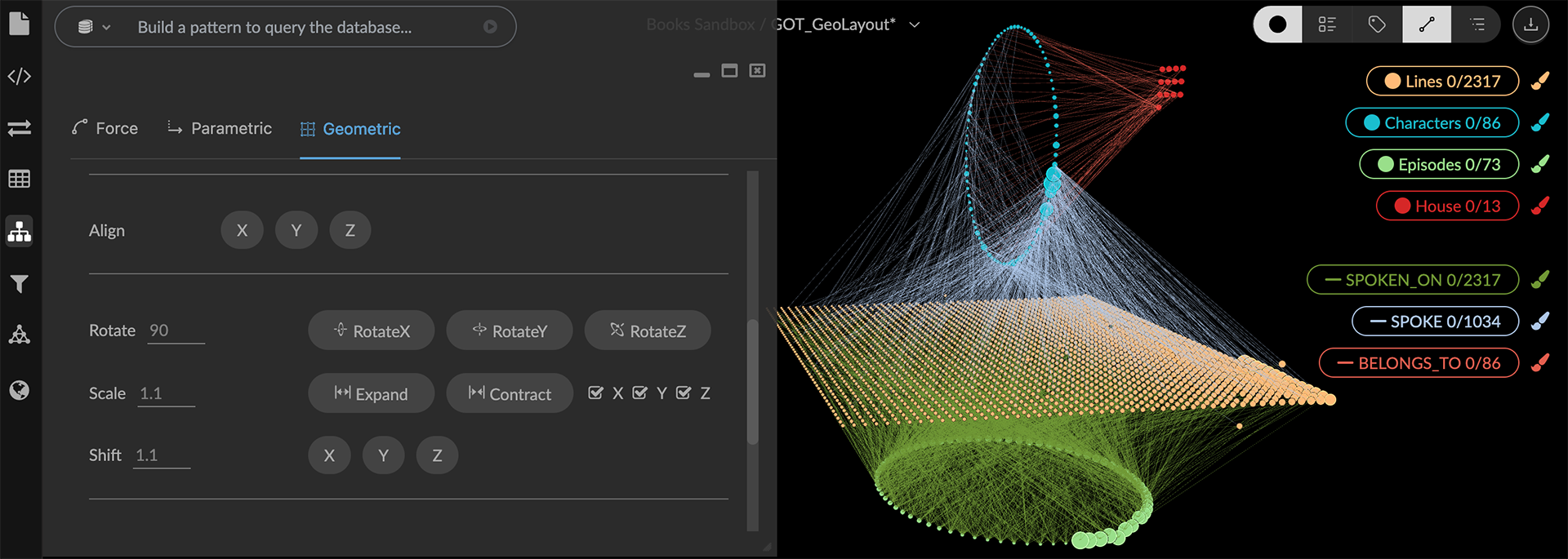Select the filter funnel icon
Screen dimensions: 1568x559
pyautogui.click(x=20, y=284)
